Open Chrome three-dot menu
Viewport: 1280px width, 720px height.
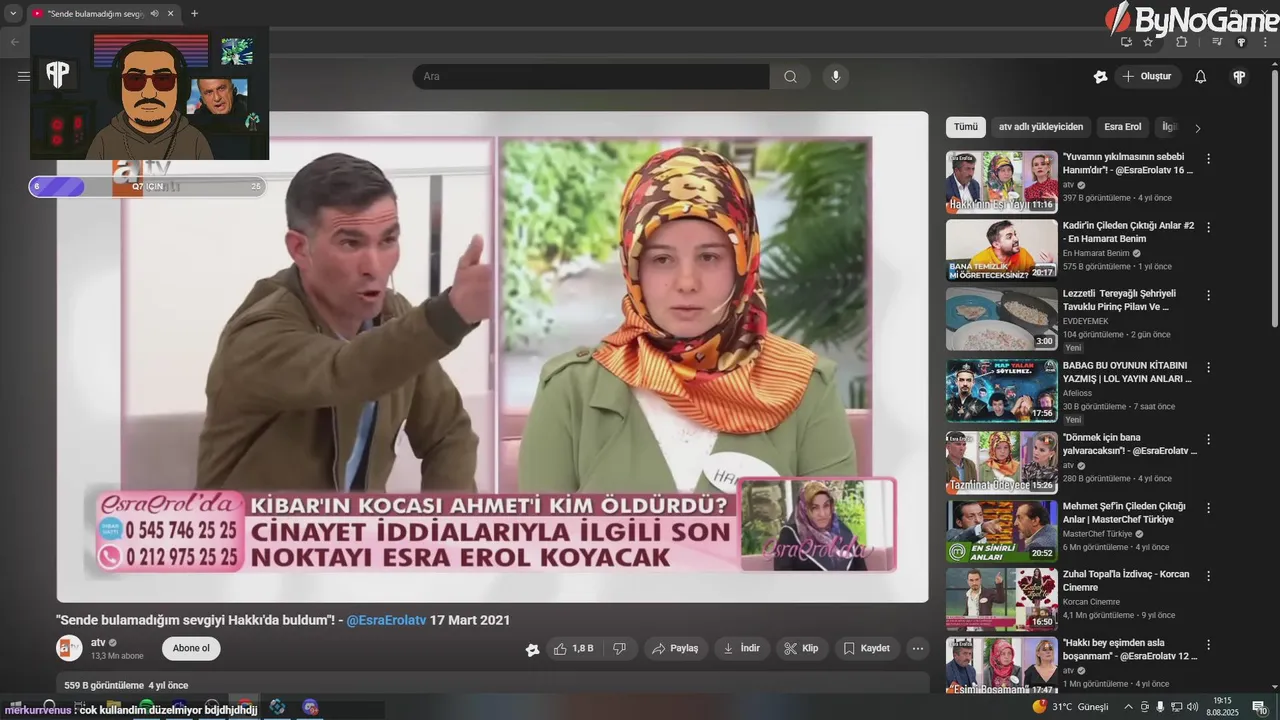[x=1265, y=42]
